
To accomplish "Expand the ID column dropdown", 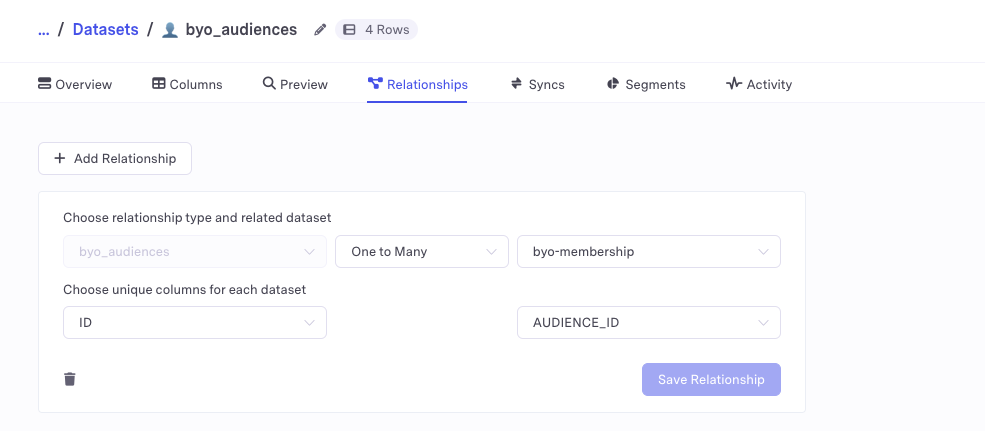I will click(x=195, y=323).
